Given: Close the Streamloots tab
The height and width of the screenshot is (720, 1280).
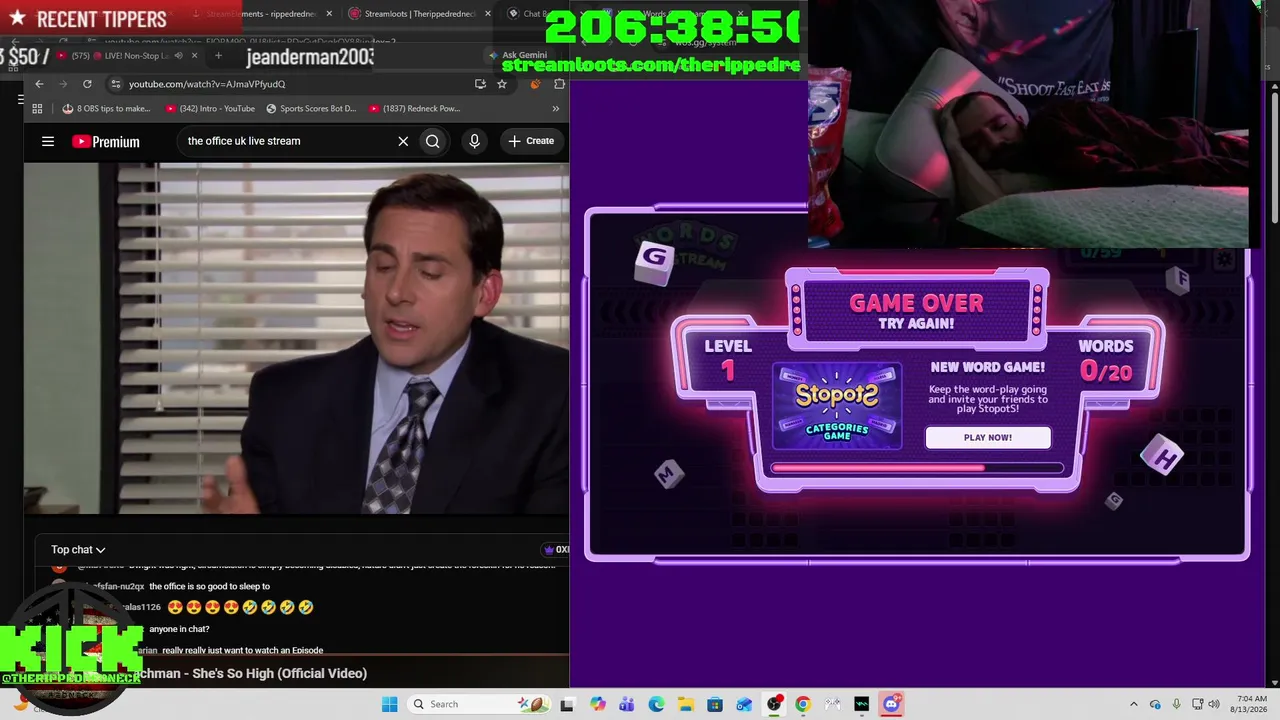Looking at the screenshot, I should pos(487,14).
